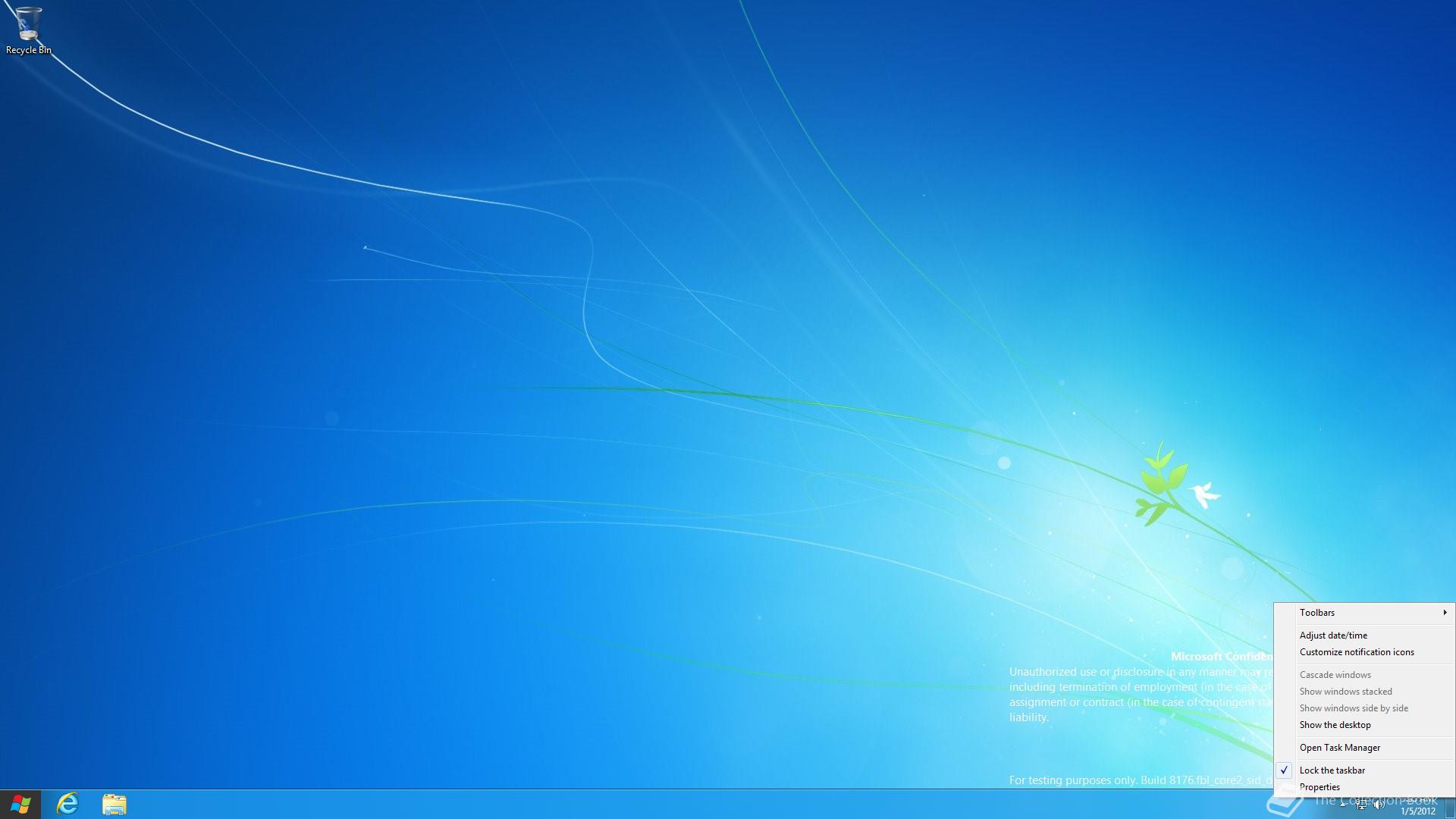Viewport: 1456px width, 819px height.
Task: Select Customize notification icons
Action: 1363,652
